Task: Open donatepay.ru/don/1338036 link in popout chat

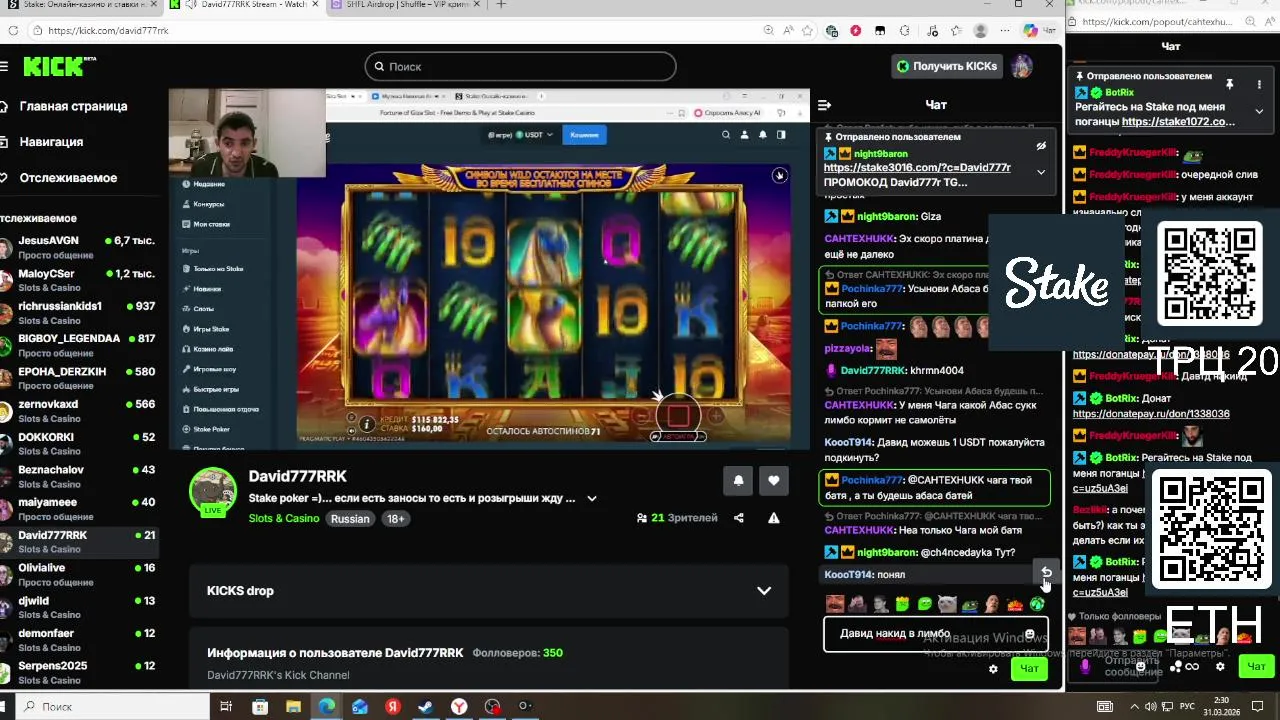Action: point(1151,414)
